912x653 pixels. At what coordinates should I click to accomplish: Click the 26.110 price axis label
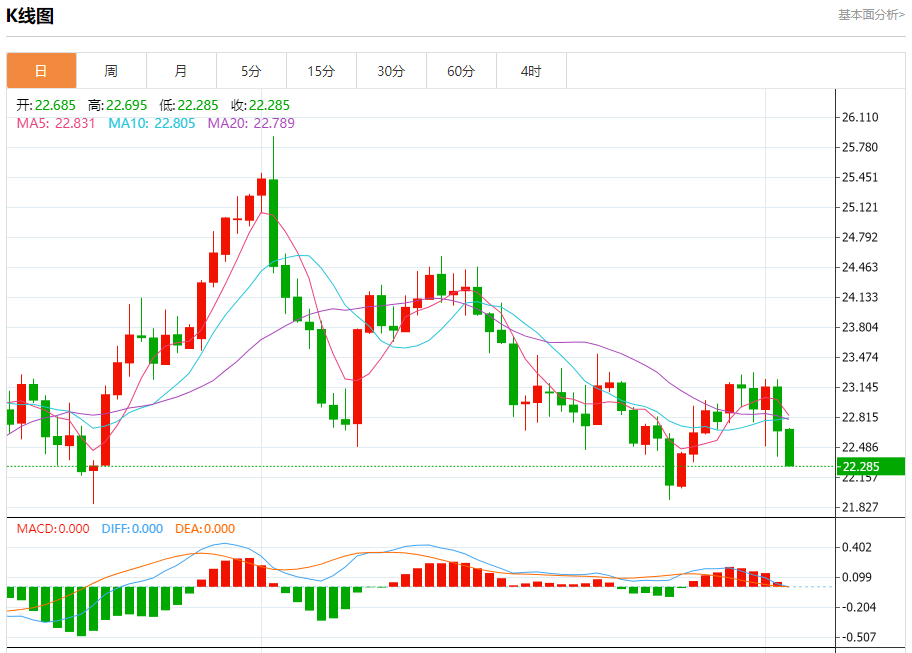[860, 117]
